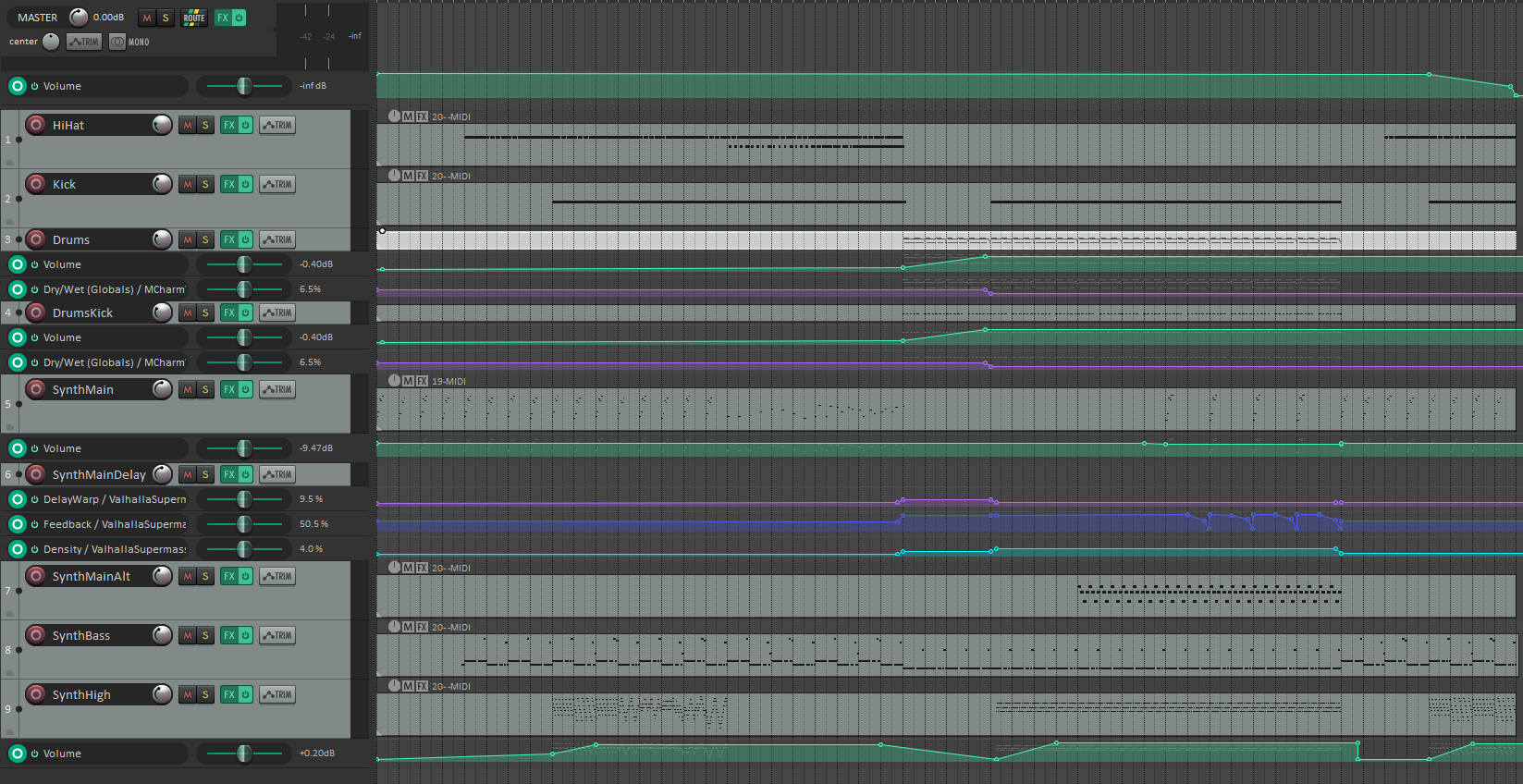The height and width of the screenshot is (784, 1523).
Task: Bypass FX on the DrumsKick track
Action: 245,312
